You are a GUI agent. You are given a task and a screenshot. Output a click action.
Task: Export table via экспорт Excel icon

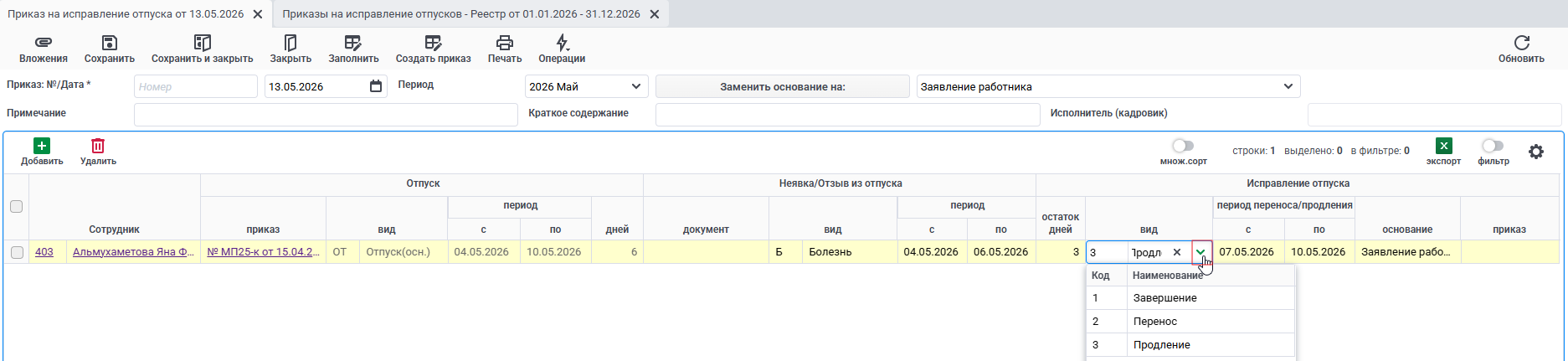[1443, 146]
